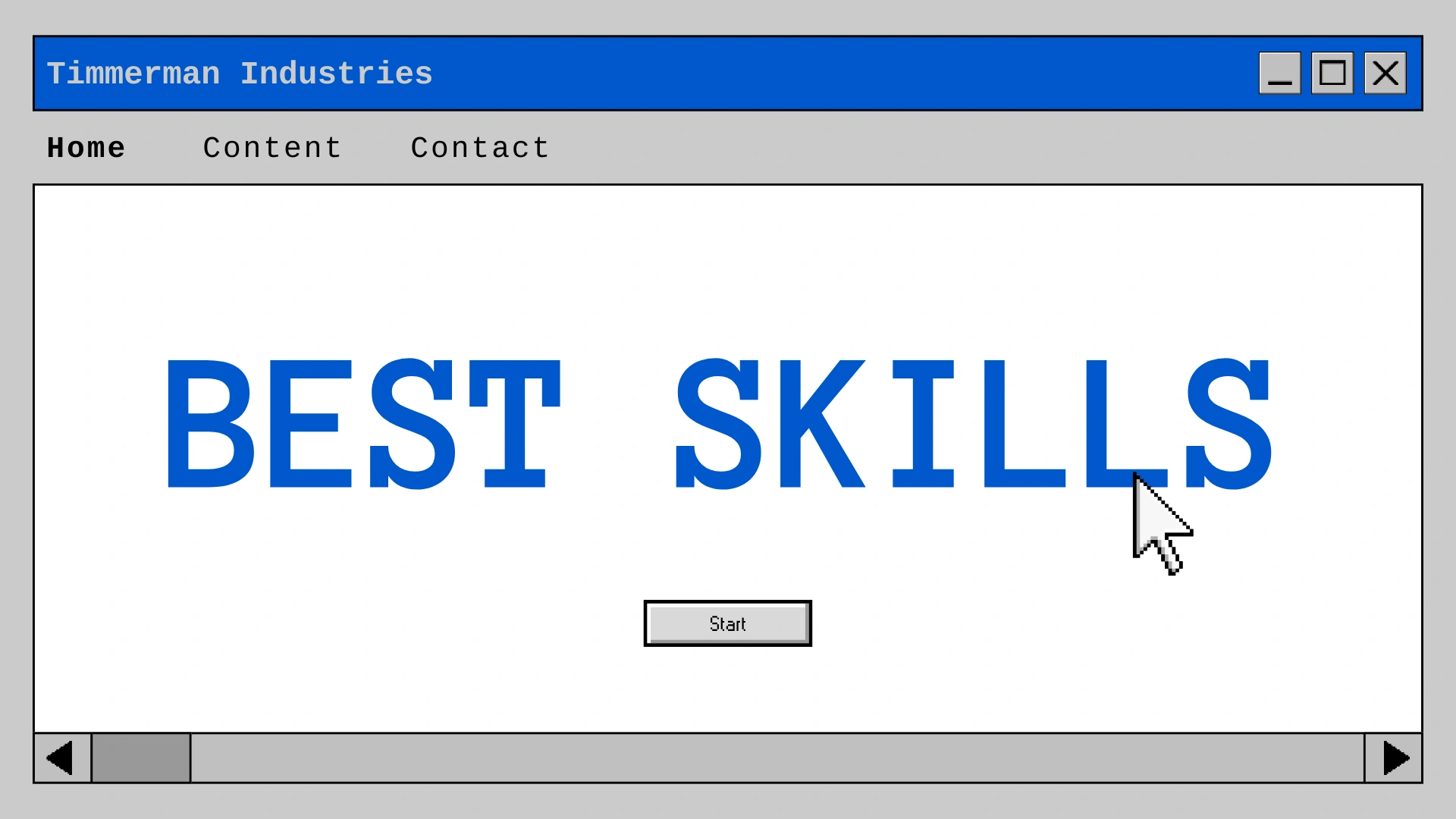
Task: Click the dark gray scrollbar thumb
Action: click(x=141, y=758)
